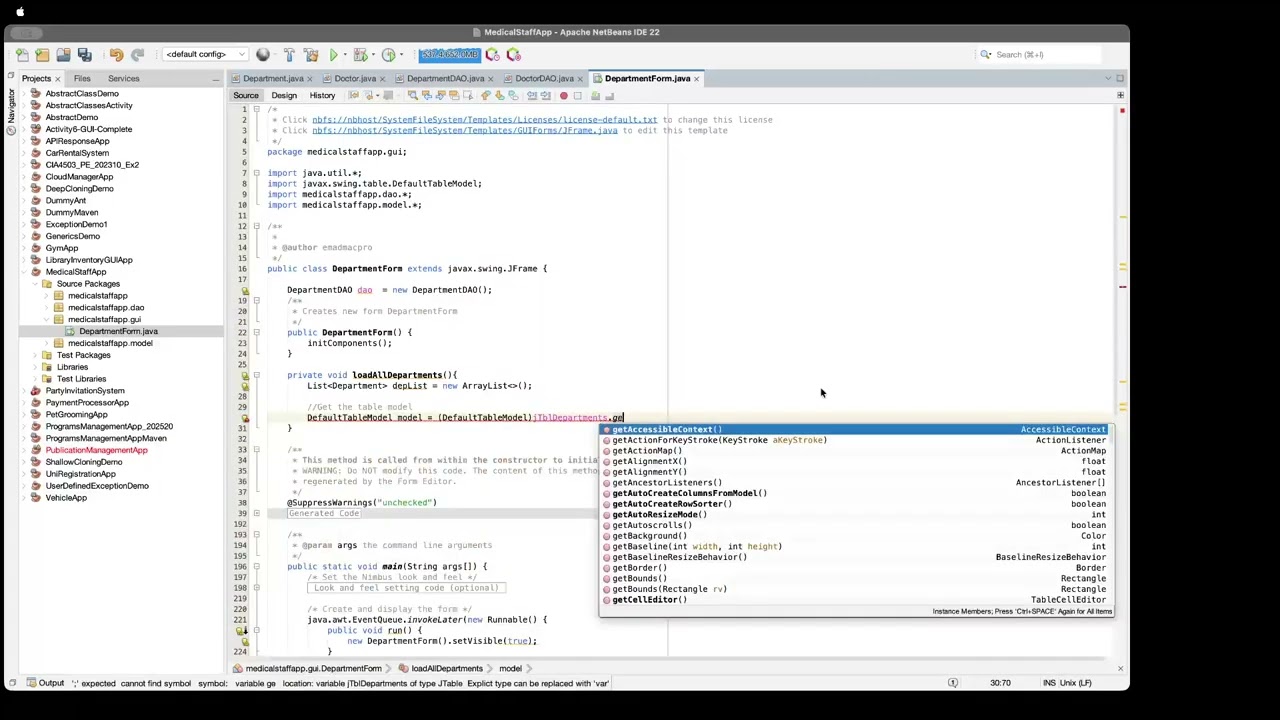The height and width of the screenshot is (720, 1280).
Task: Click the Save All toolbar icon
Action: click(84, 55)
